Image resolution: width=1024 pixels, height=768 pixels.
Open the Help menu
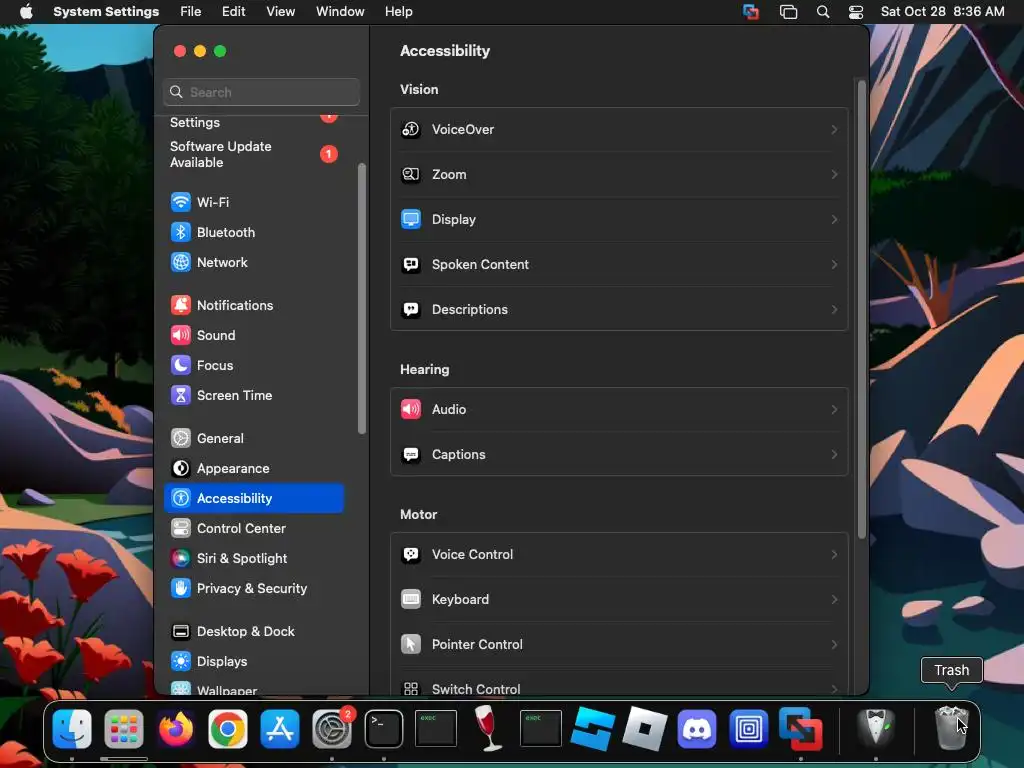click(x=398, y=12)
